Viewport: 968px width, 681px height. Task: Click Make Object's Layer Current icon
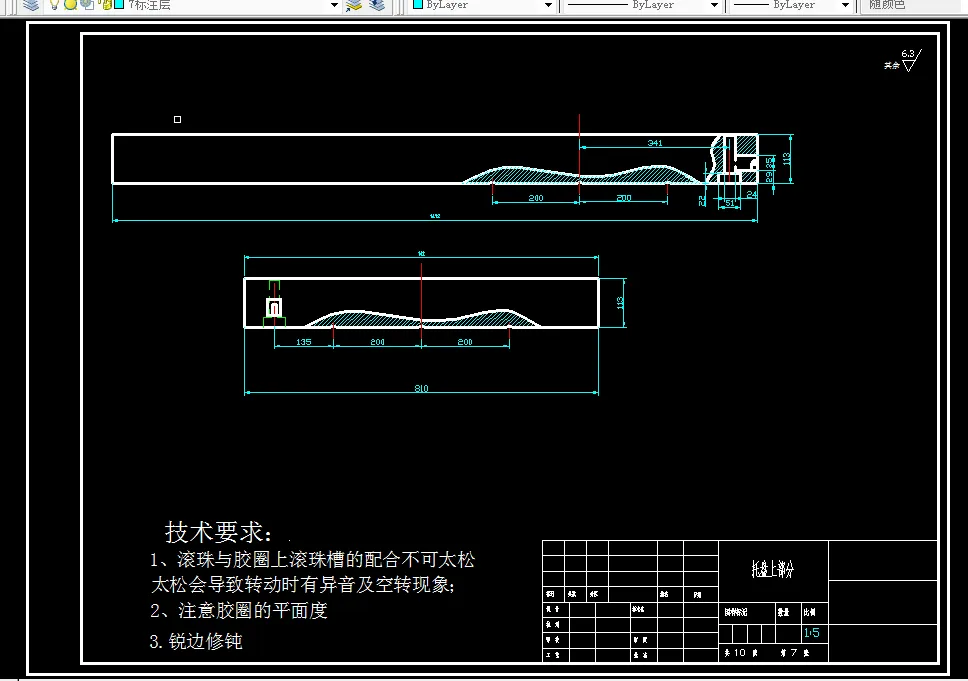[354, 5]
